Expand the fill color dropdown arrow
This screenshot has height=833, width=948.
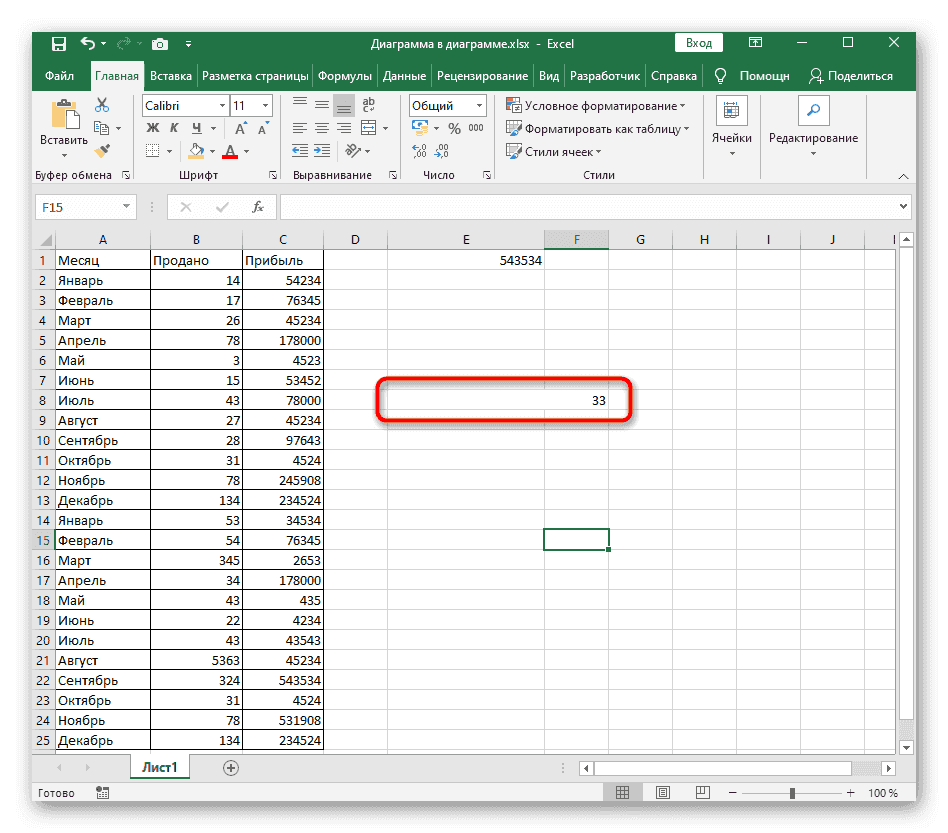(211, 152)
